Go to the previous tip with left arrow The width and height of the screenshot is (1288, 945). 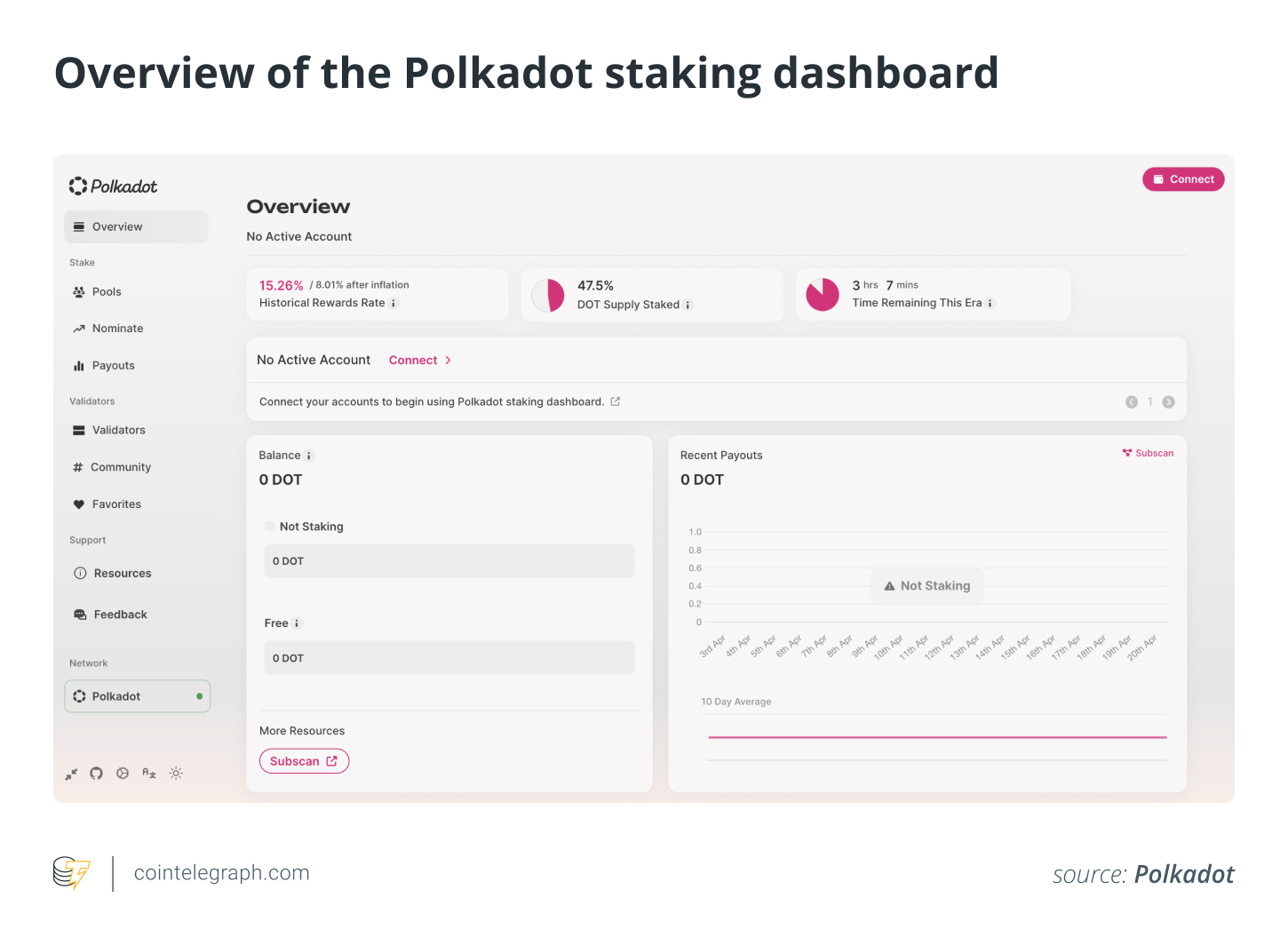(x=1132, y=402)
